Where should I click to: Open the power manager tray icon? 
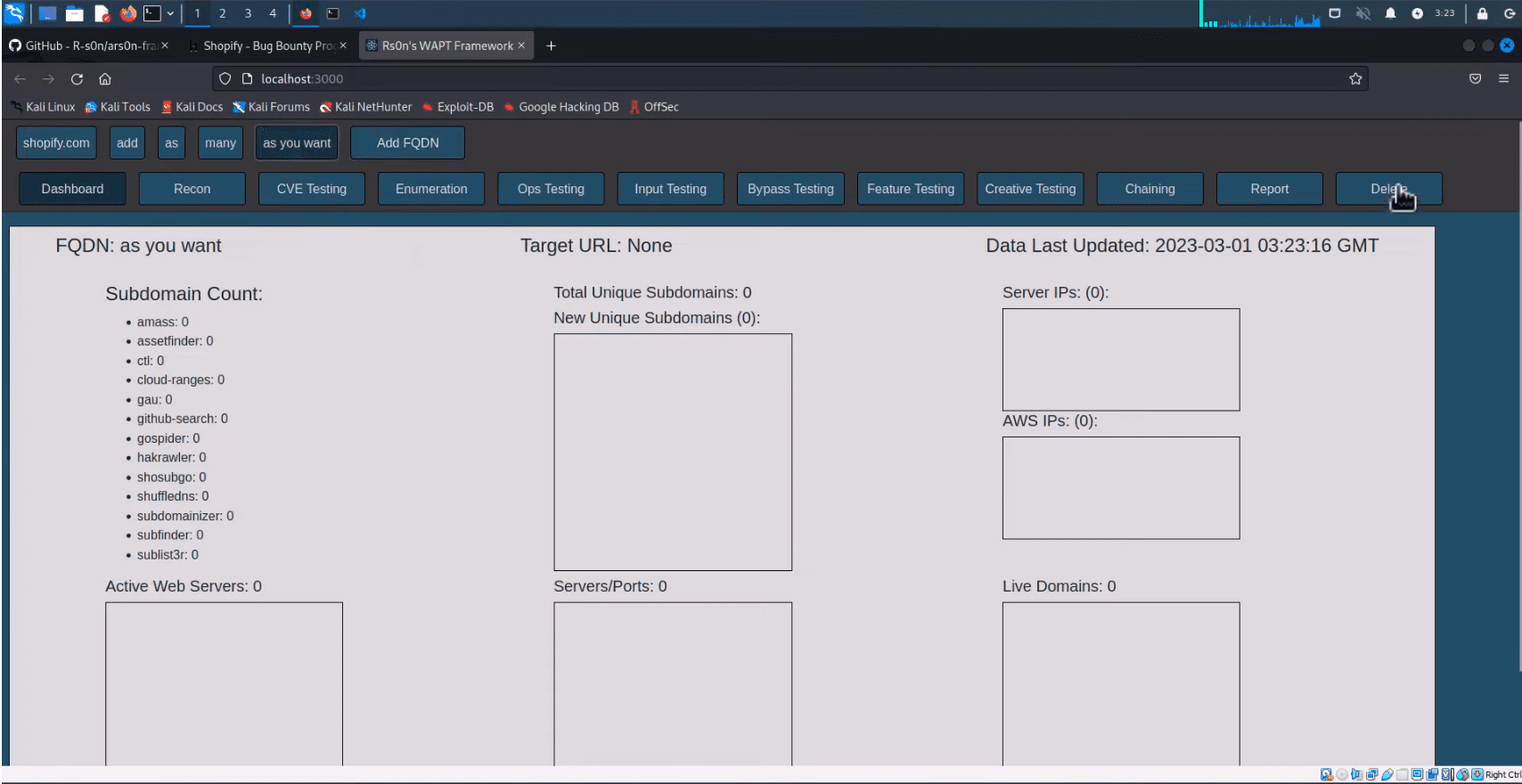click(1418, 13)
